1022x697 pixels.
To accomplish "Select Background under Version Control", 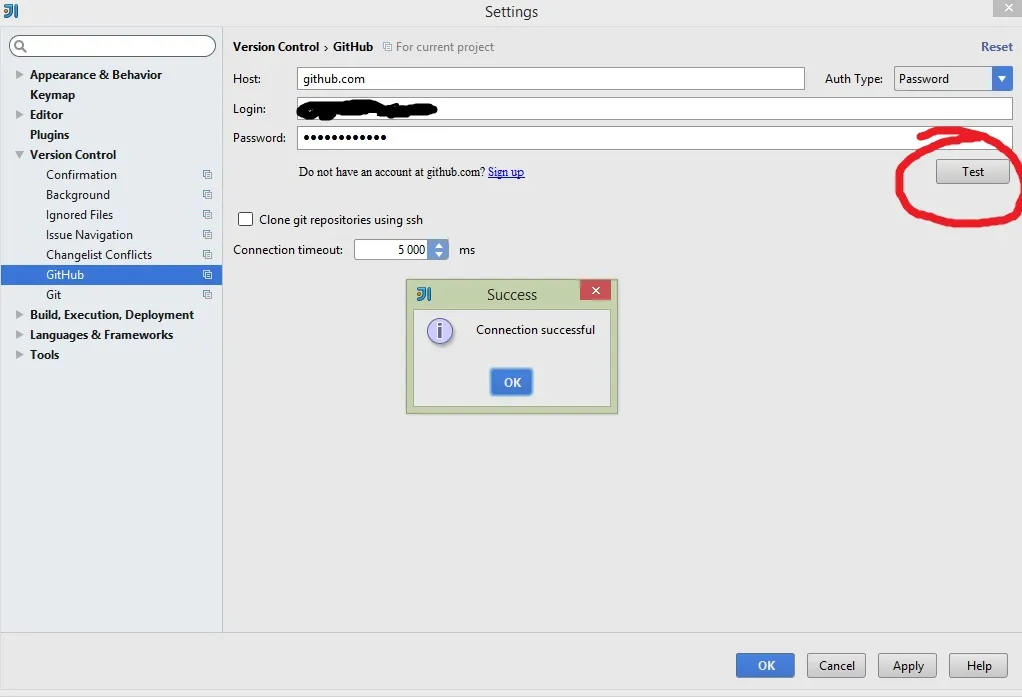I will coord(78,194).
